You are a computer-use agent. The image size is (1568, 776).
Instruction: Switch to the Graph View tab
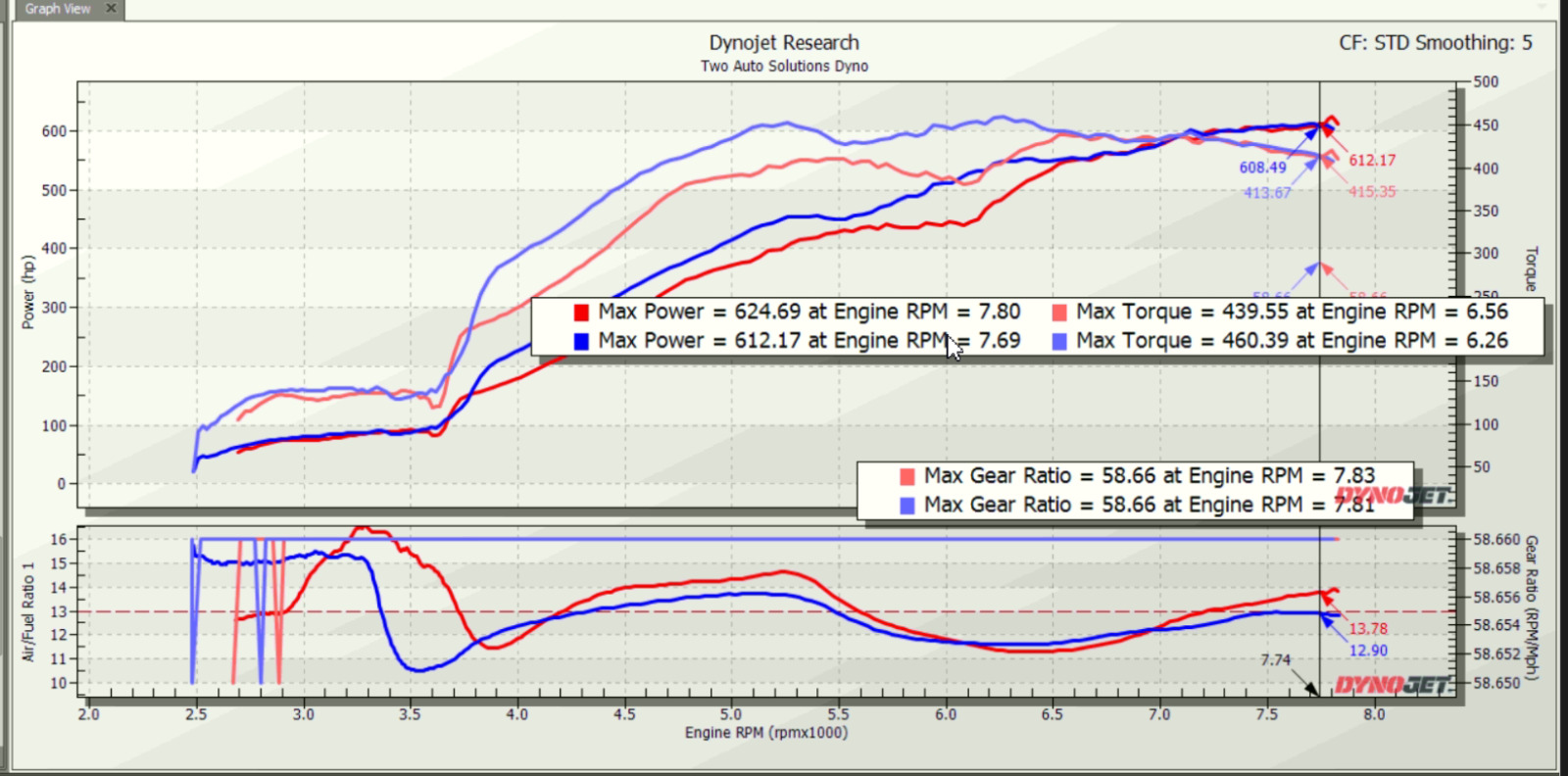point(57,9)
